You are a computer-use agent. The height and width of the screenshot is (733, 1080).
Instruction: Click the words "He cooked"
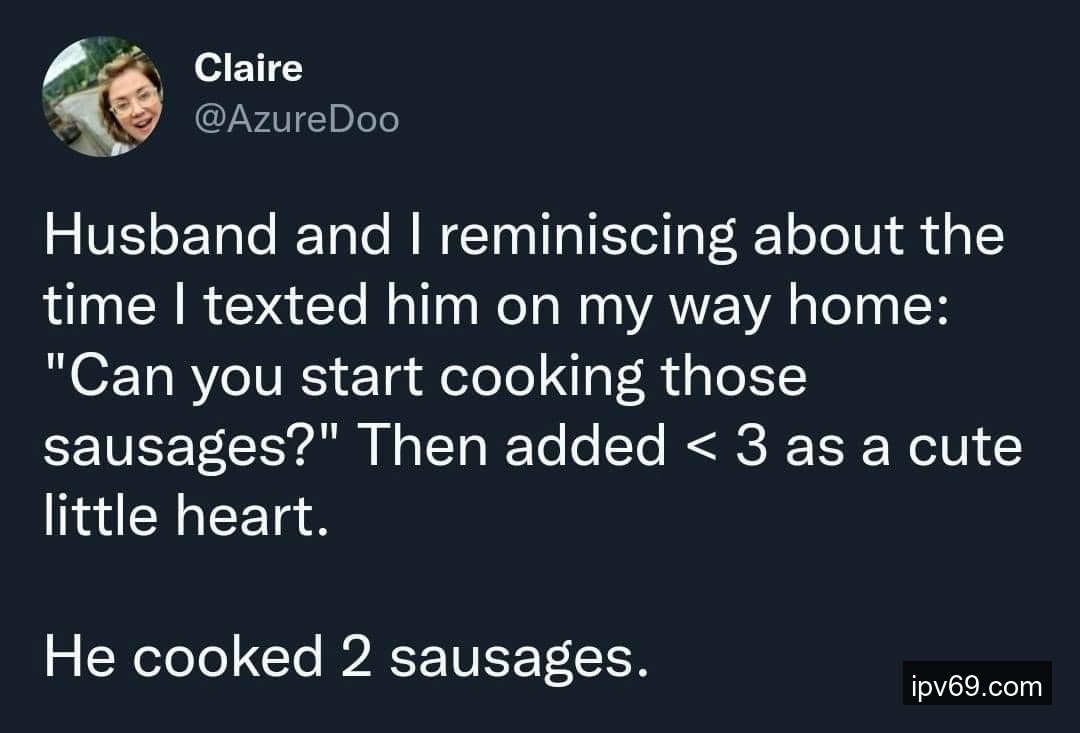click(x=183, y=655)
